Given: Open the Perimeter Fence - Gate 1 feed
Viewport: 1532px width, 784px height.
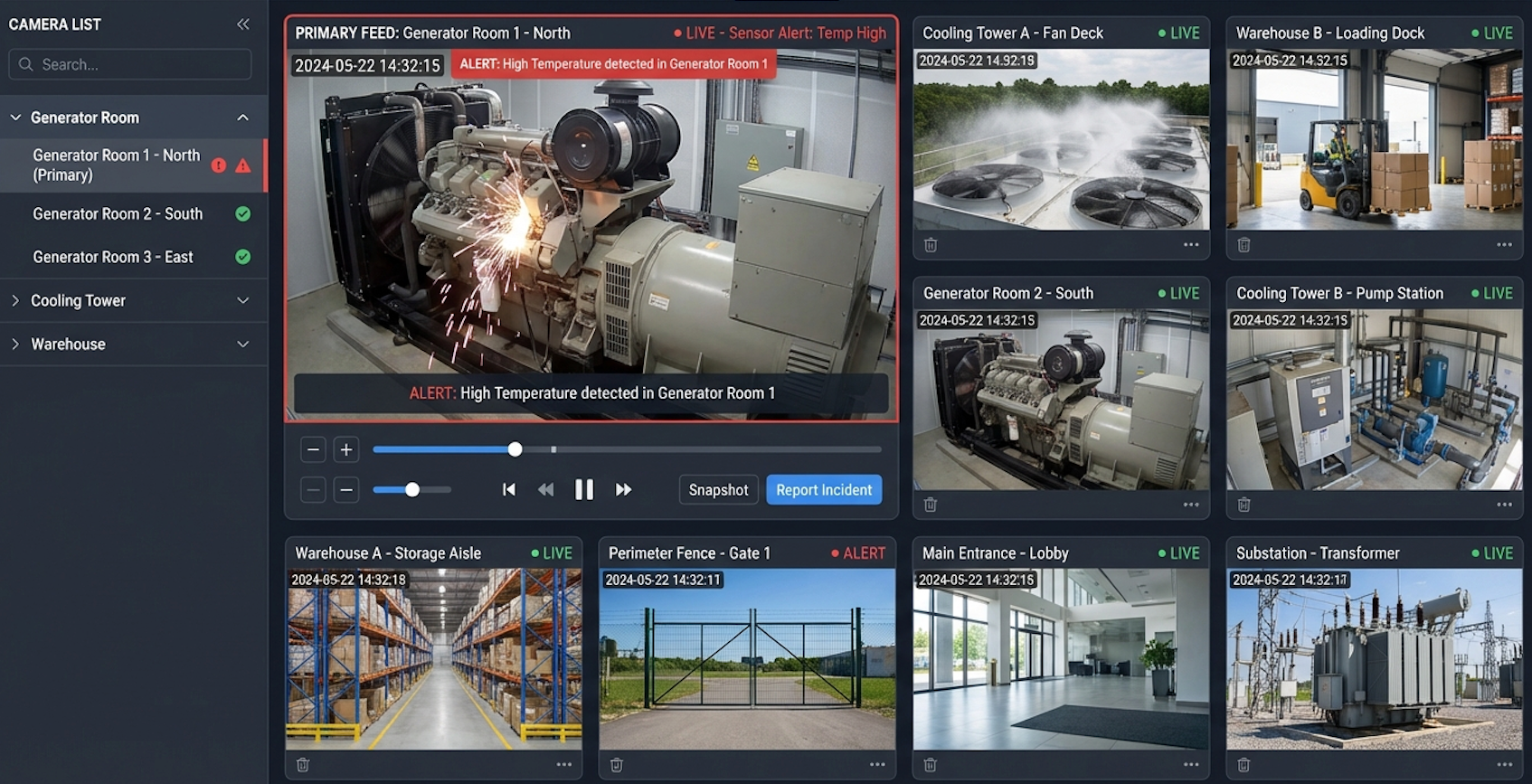Looking at the screenshot, I should coord(747,658).
